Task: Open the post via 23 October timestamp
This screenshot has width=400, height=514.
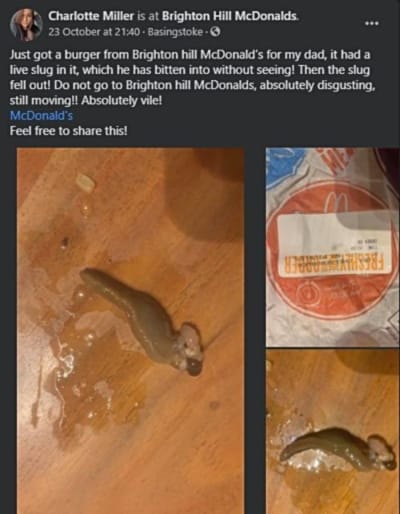Action: coord(94,32)
